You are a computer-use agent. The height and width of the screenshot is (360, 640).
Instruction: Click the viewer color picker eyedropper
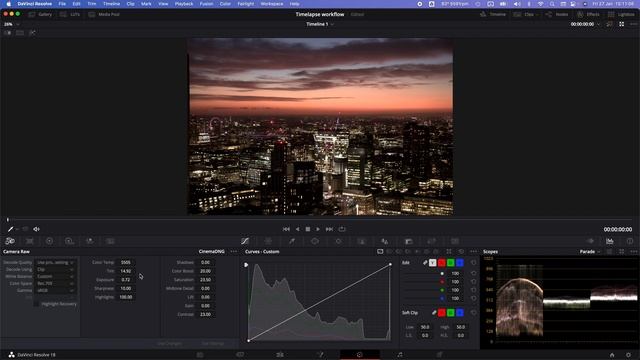[11, 229]
